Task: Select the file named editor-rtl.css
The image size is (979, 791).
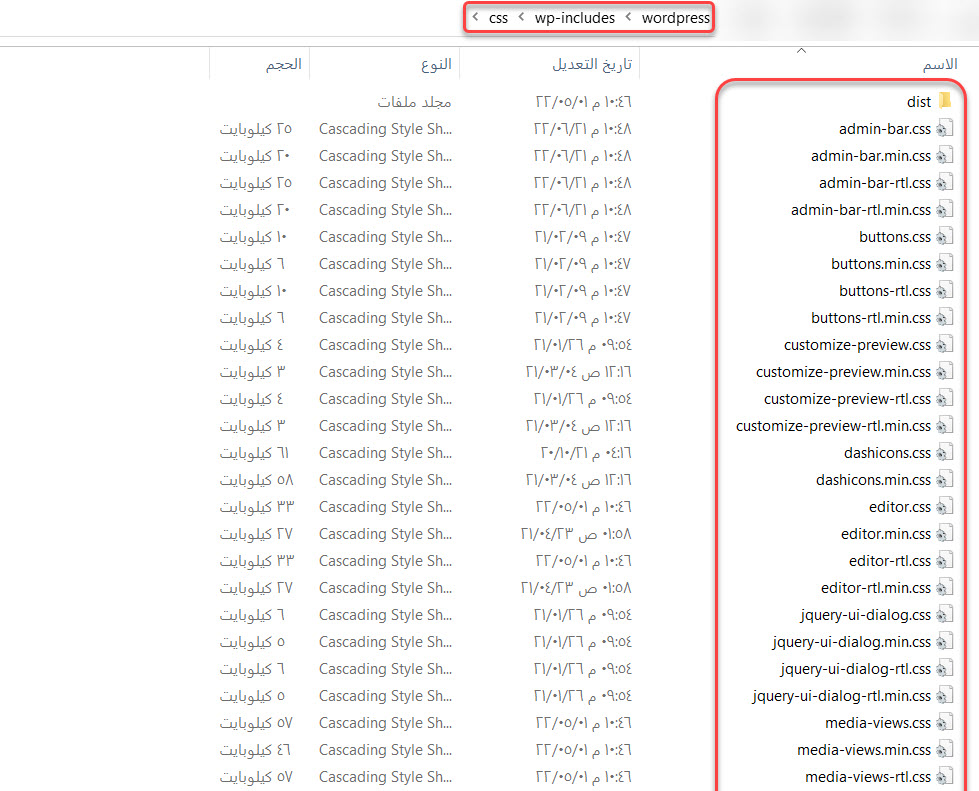Action: point(889,561)
